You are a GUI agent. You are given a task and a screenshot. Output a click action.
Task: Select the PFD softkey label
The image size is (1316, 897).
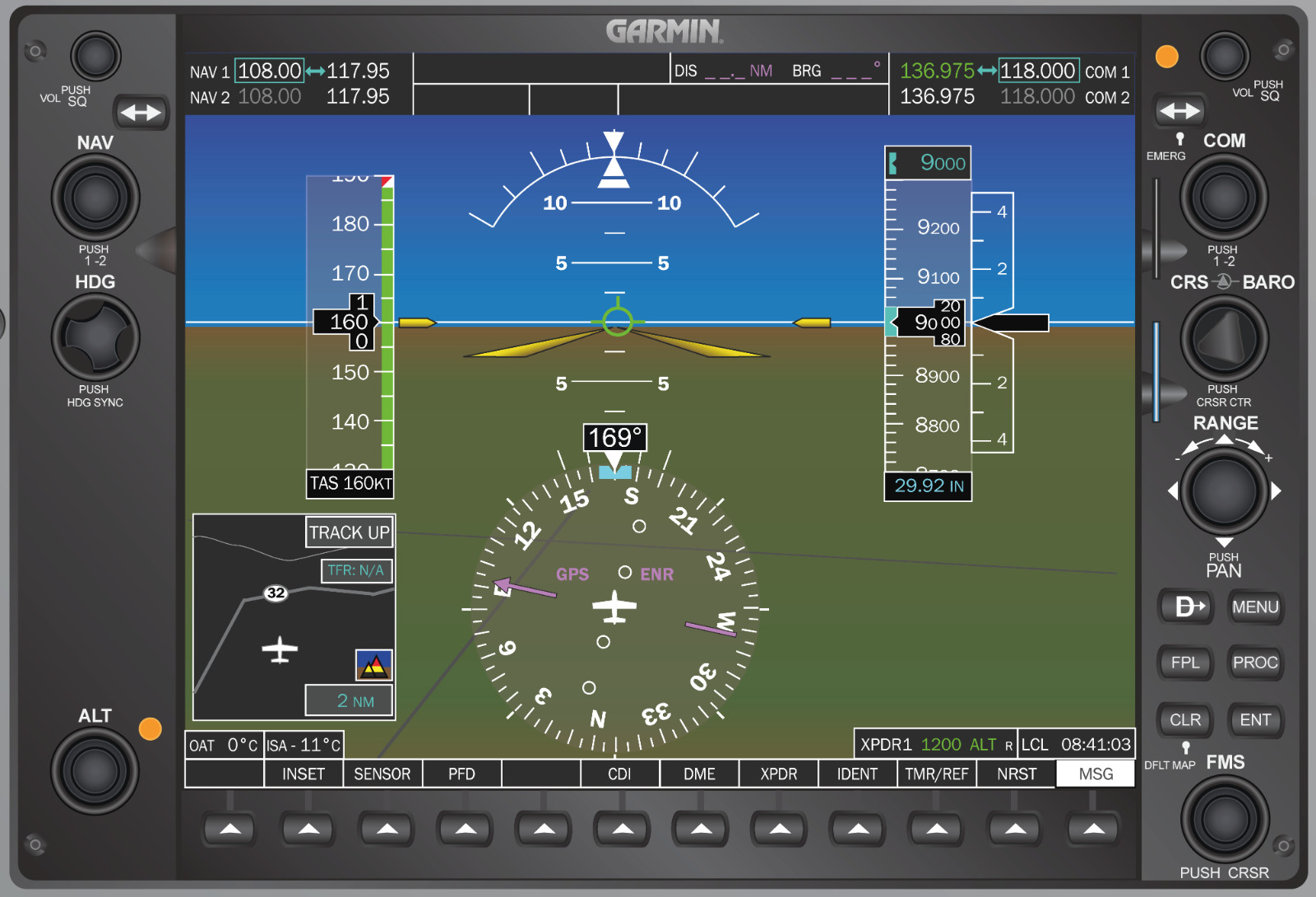pyautogui.click(x=461, y=774)
